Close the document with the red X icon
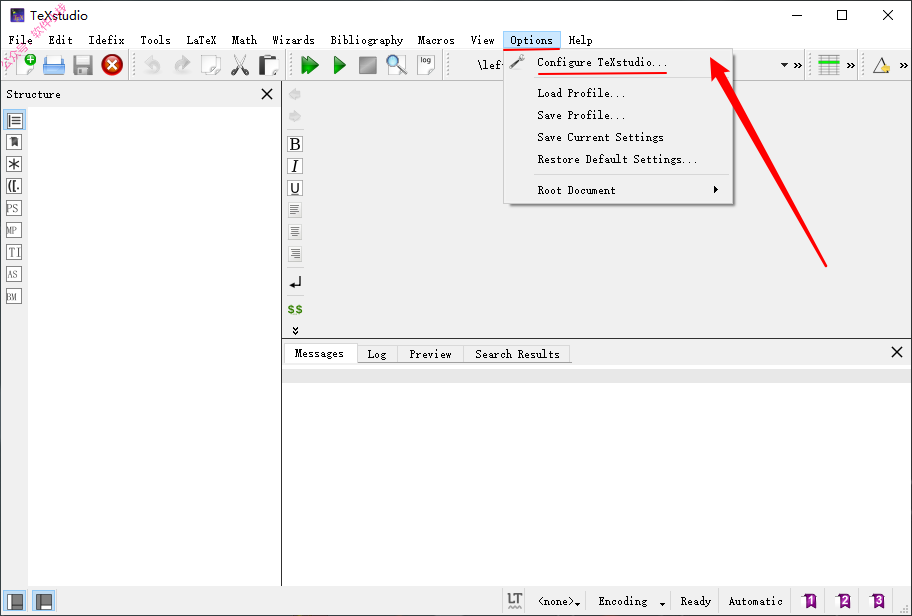This screenshot has width=912, height=616. (112, 65)
